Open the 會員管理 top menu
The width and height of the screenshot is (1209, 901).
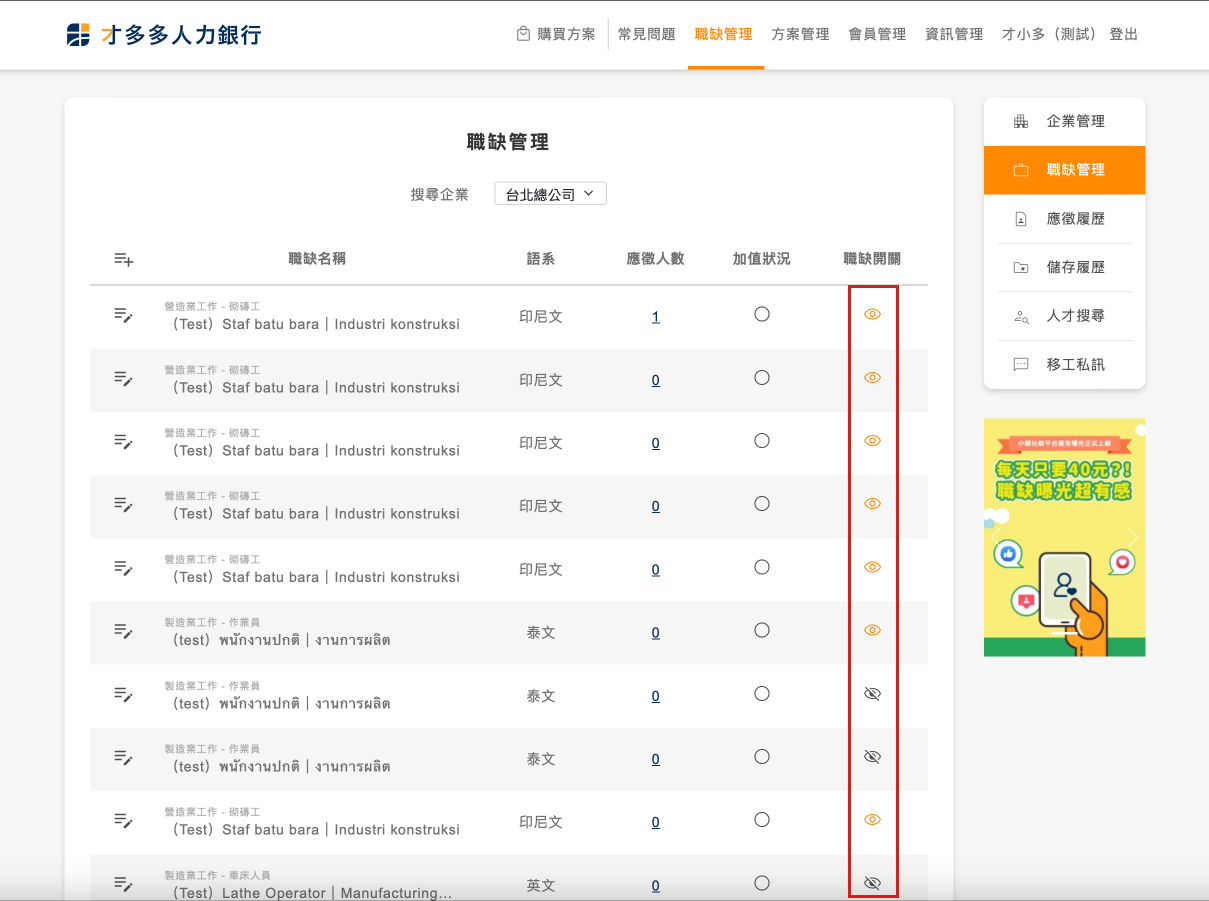tap(877, 34)
